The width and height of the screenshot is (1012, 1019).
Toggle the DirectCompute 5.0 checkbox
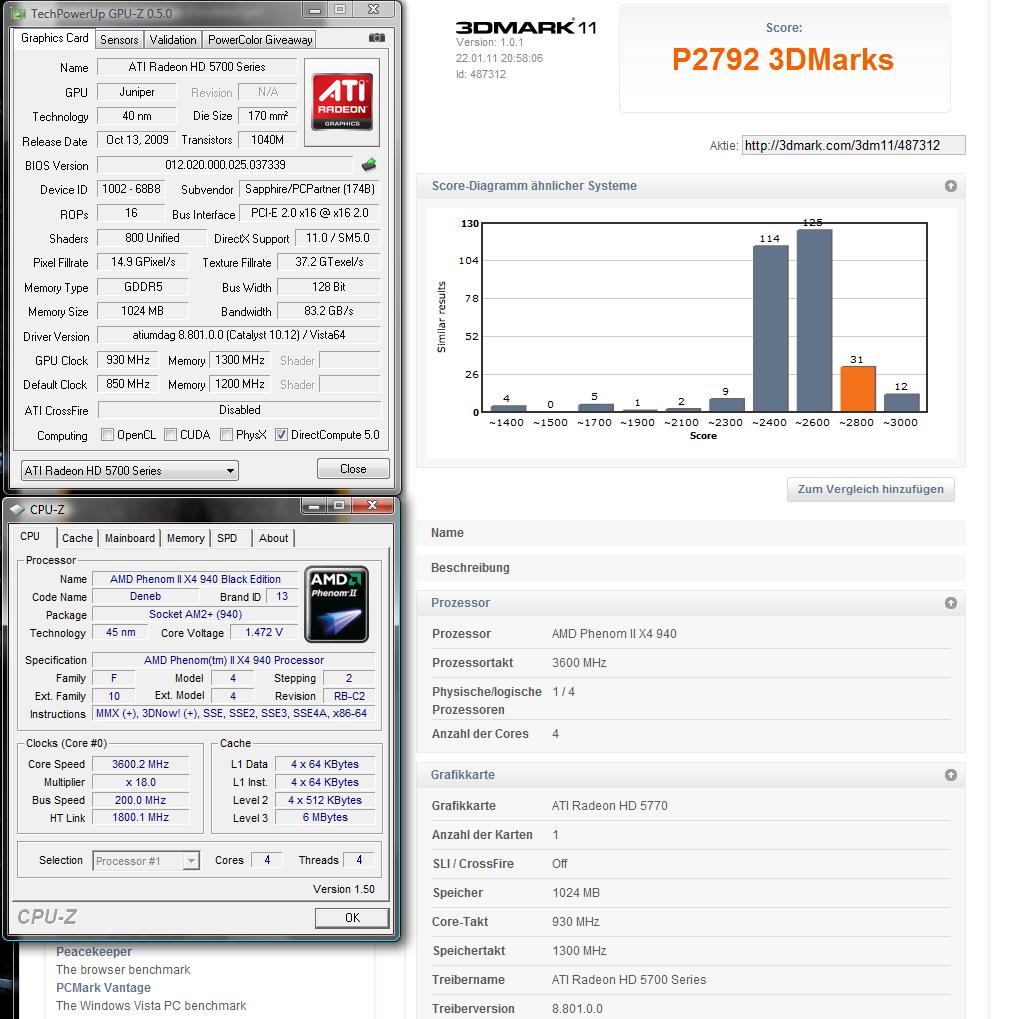pyautogui.click(x=281, y=435)
